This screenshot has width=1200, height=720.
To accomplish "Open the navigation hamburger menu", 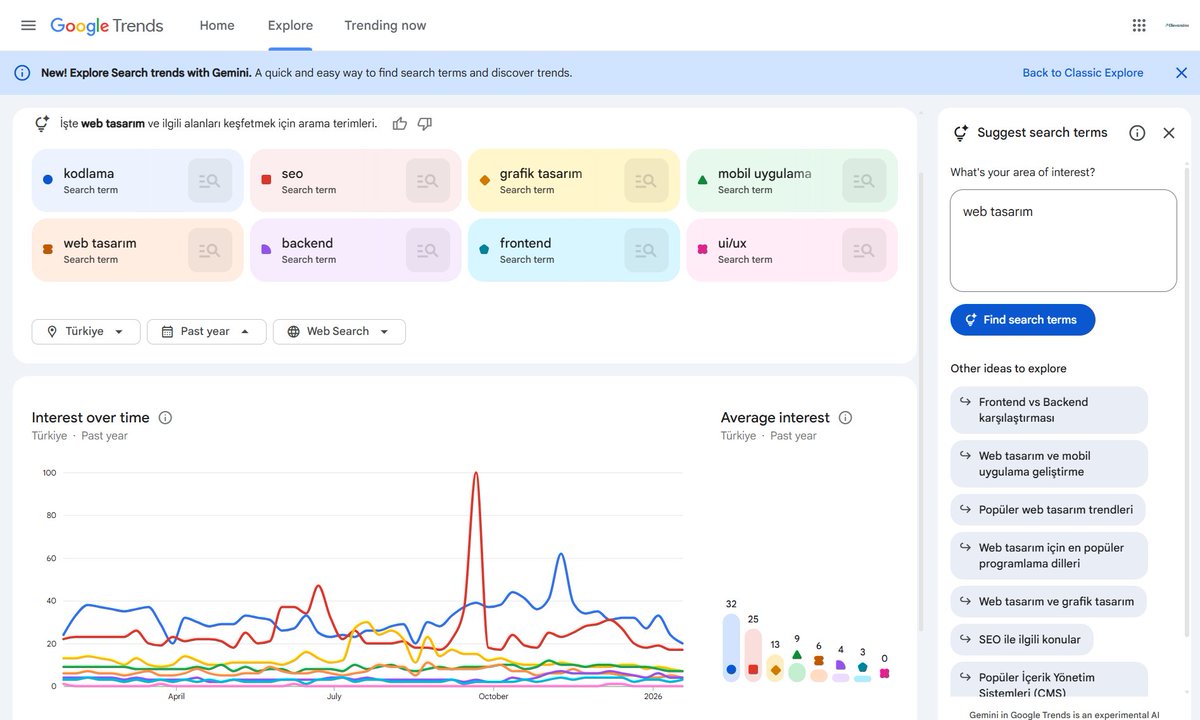I will pos(28,25).
